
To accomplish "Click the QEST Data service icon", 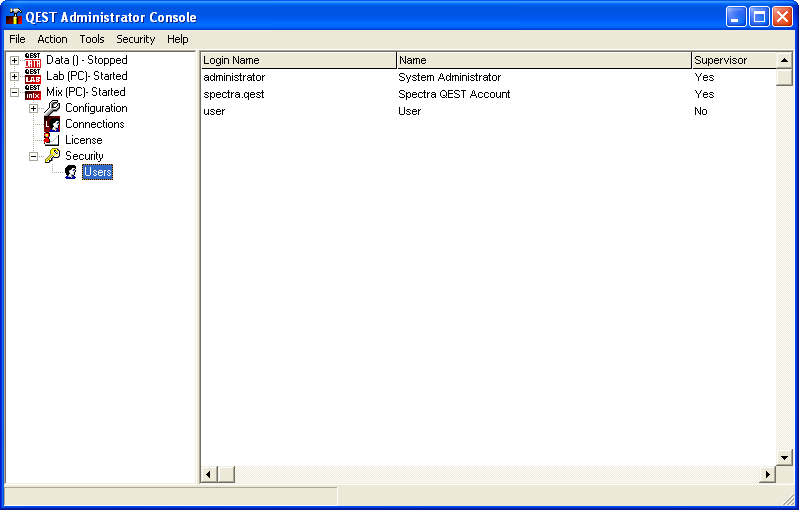I will 32,60.
